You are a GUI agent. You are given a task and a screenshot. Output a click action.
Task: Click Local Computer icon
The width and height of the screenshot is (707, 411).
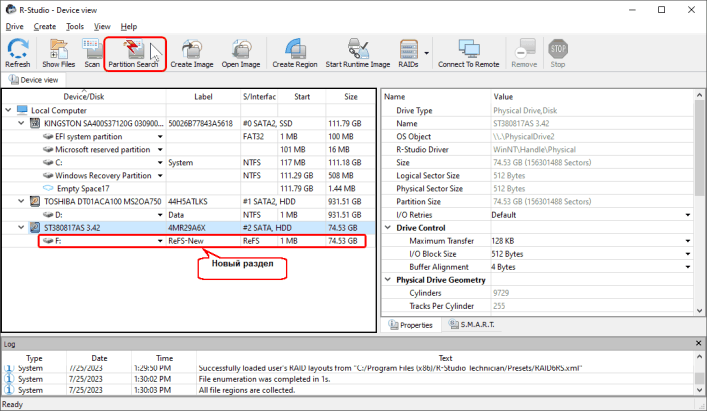(x=22, y=110)
